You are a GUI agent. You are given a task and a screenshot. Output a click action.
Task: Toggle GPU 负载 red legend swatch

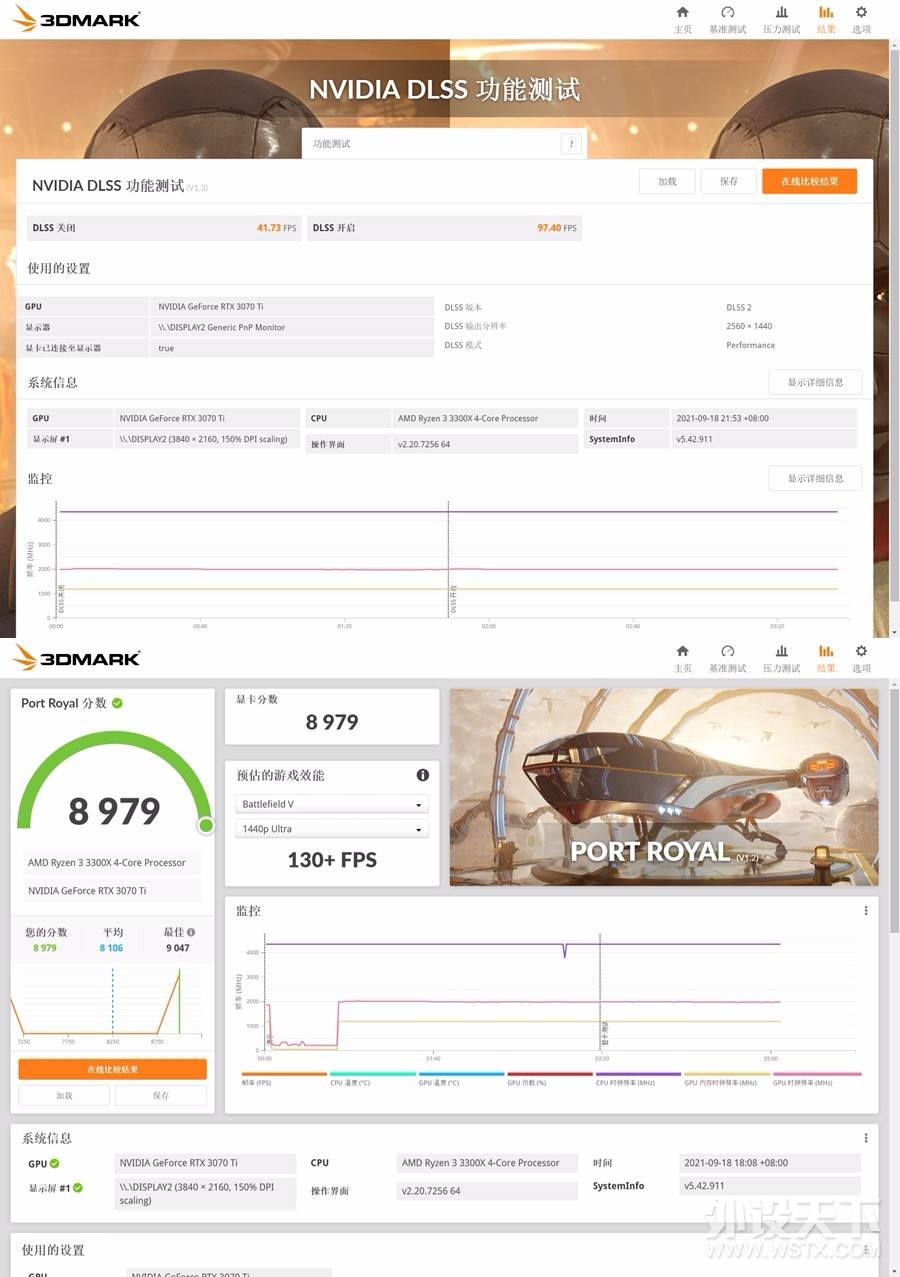coord(550,1075)
